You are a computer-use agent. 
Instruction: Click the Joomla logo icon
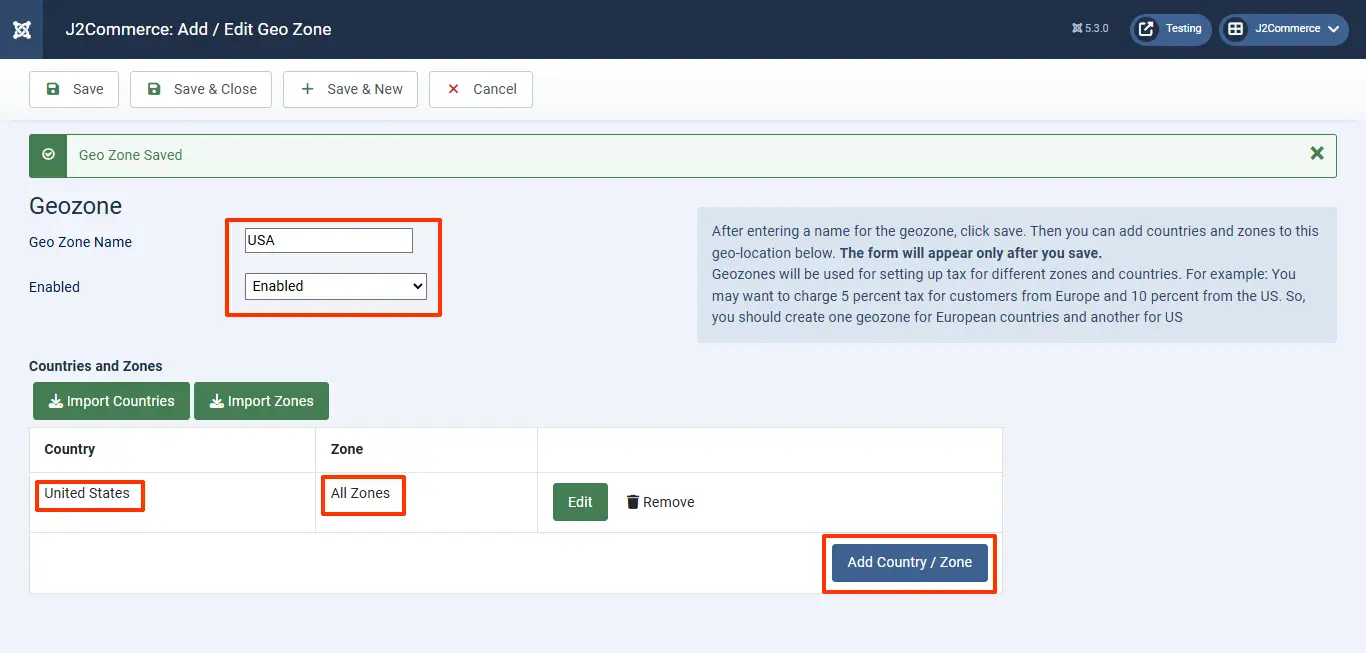tap(21, 29)
